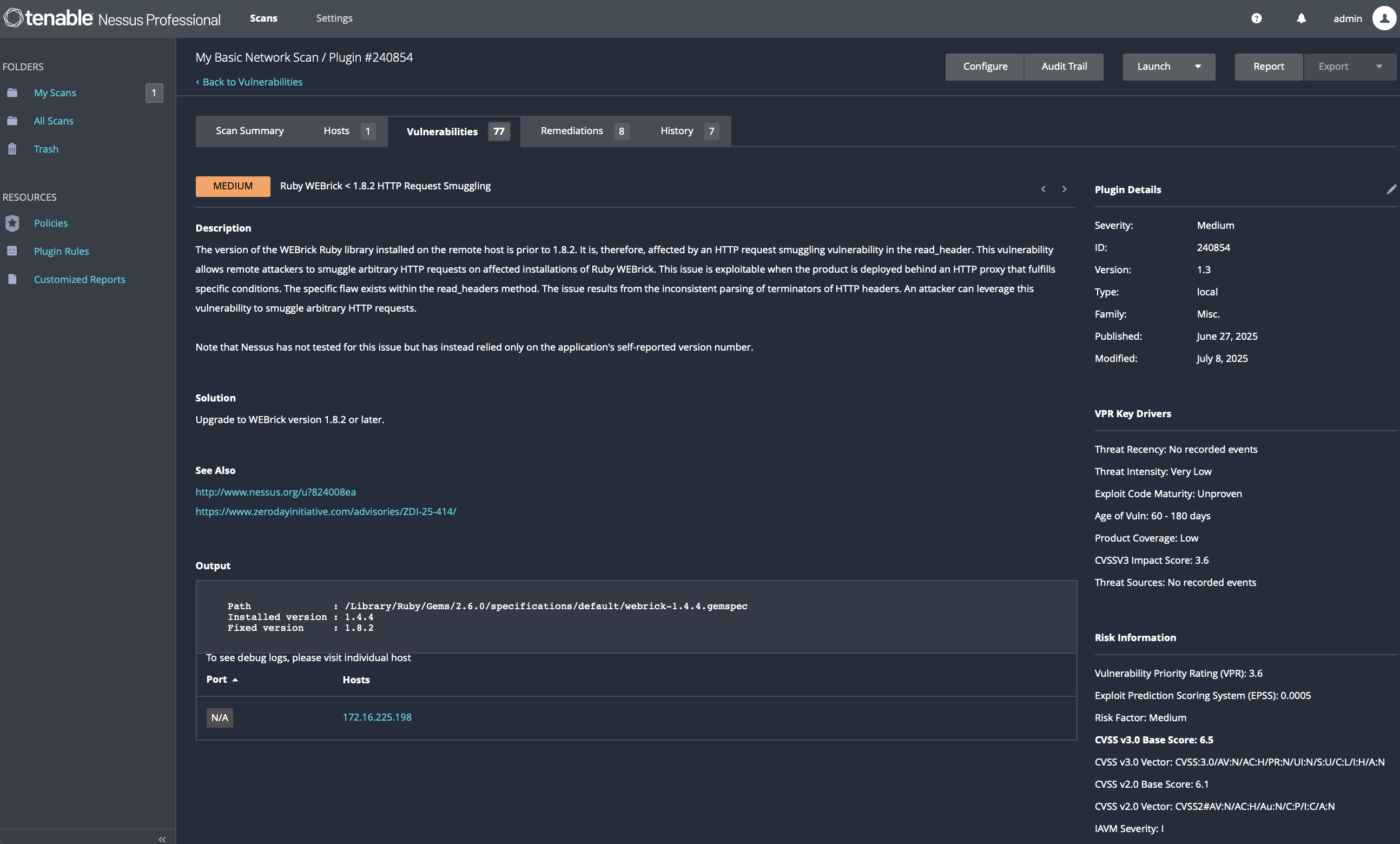Click the help question mark icon

coord(1256,18)
